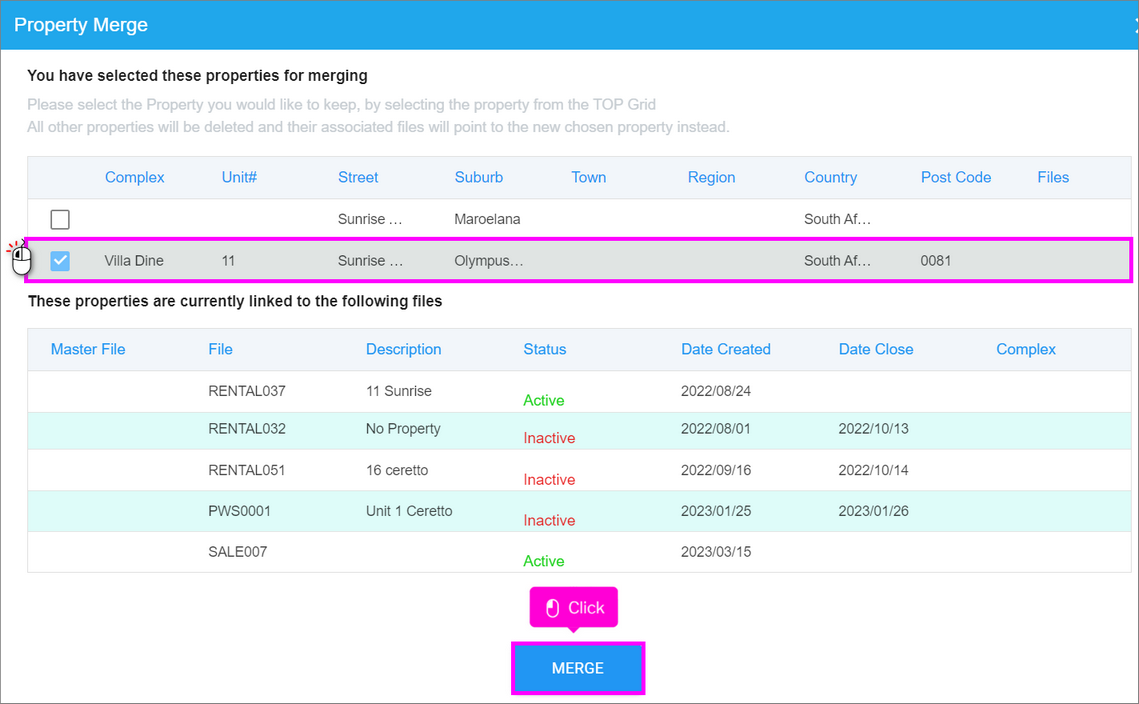Screen dimensions: 1139x704
Task: Click South Af… country in Maroelana row
Action: [838, 219]
